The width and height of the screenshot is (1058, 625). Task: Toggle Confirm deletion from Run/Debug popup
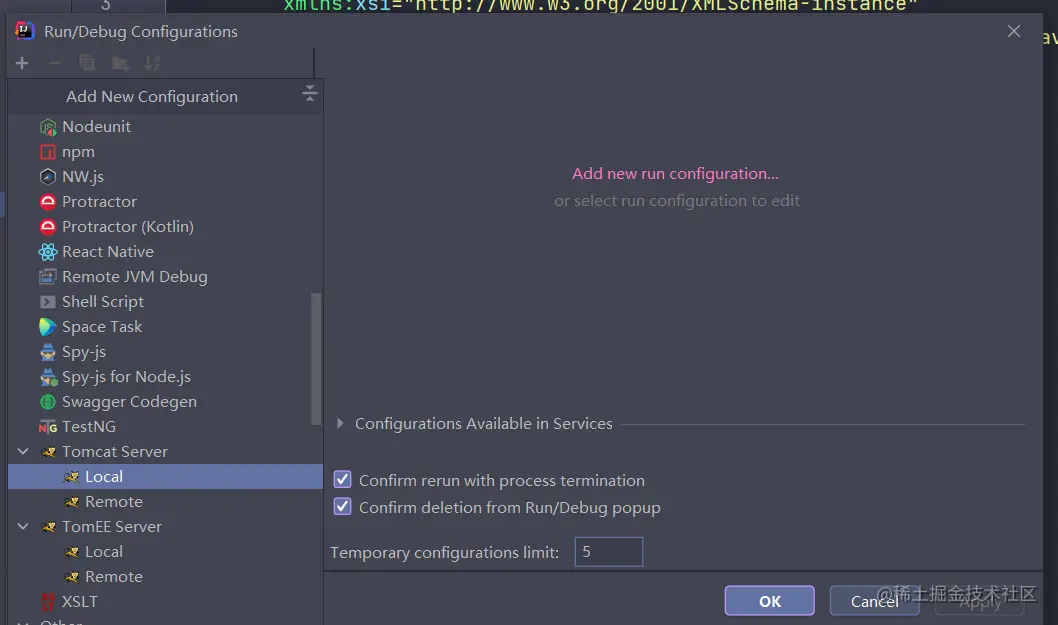click(343, 507)
